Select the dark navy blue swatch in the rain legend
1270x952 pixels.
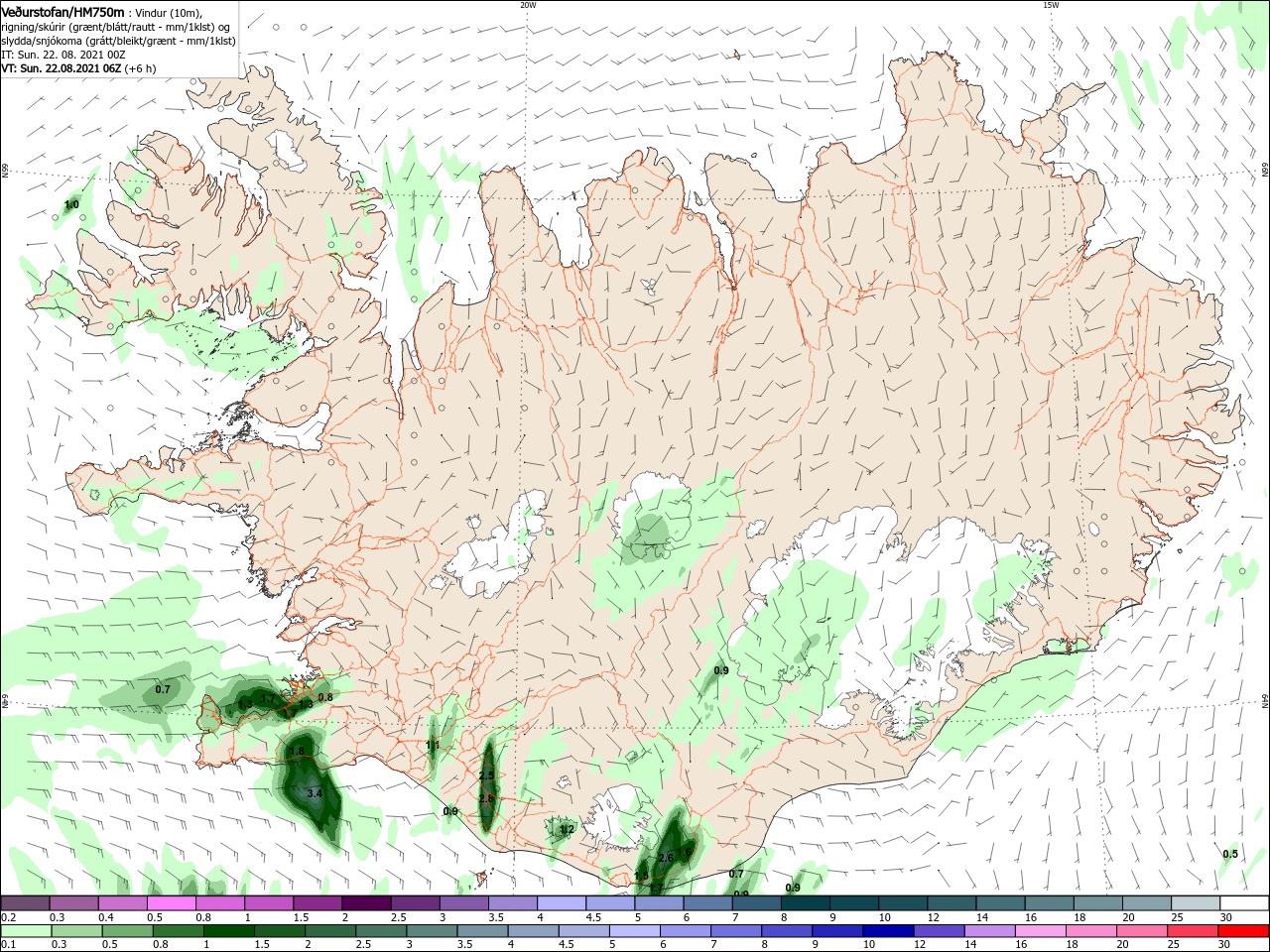[x=886, y=931]
